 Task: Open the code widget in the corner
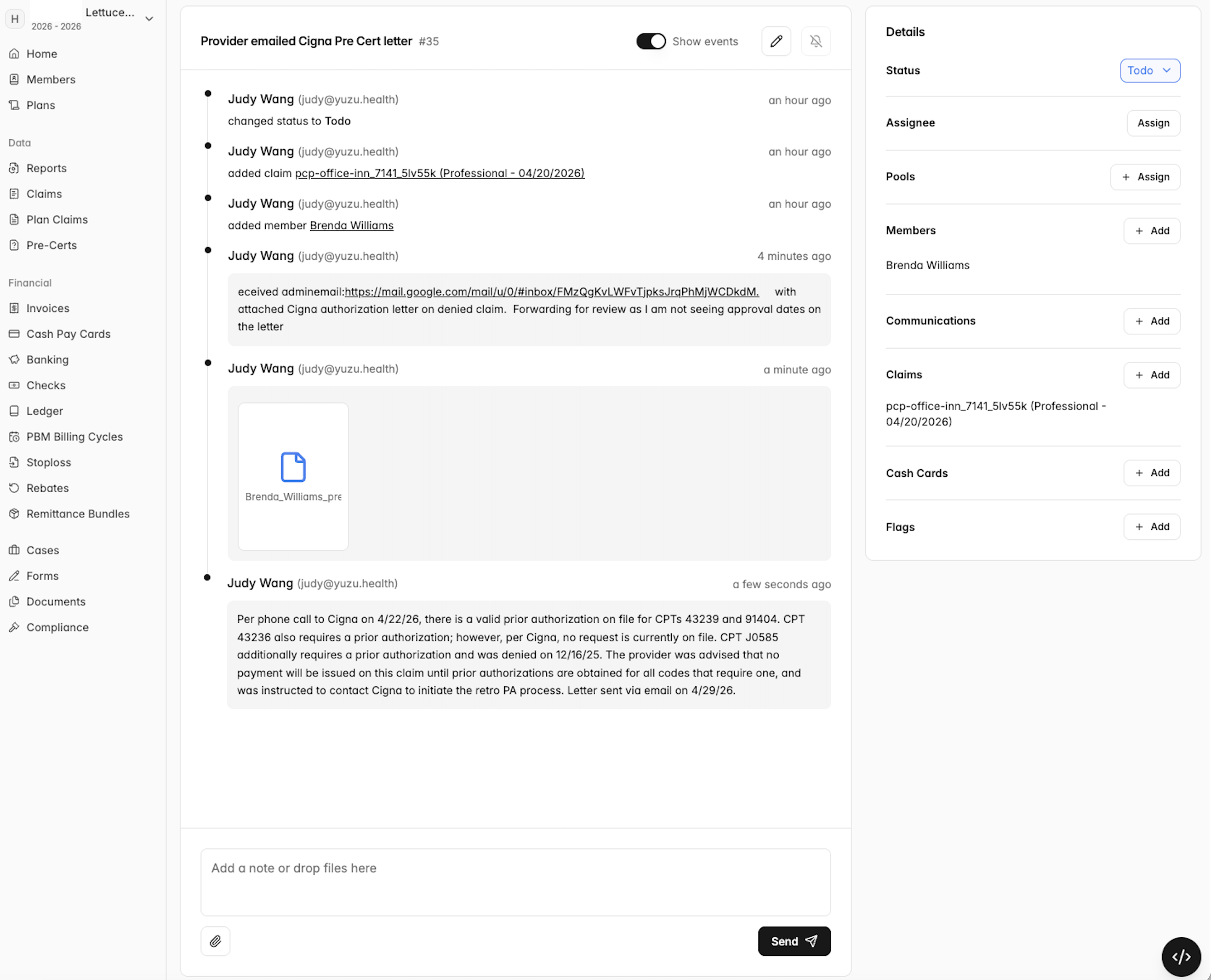[x=1181, y=957]
